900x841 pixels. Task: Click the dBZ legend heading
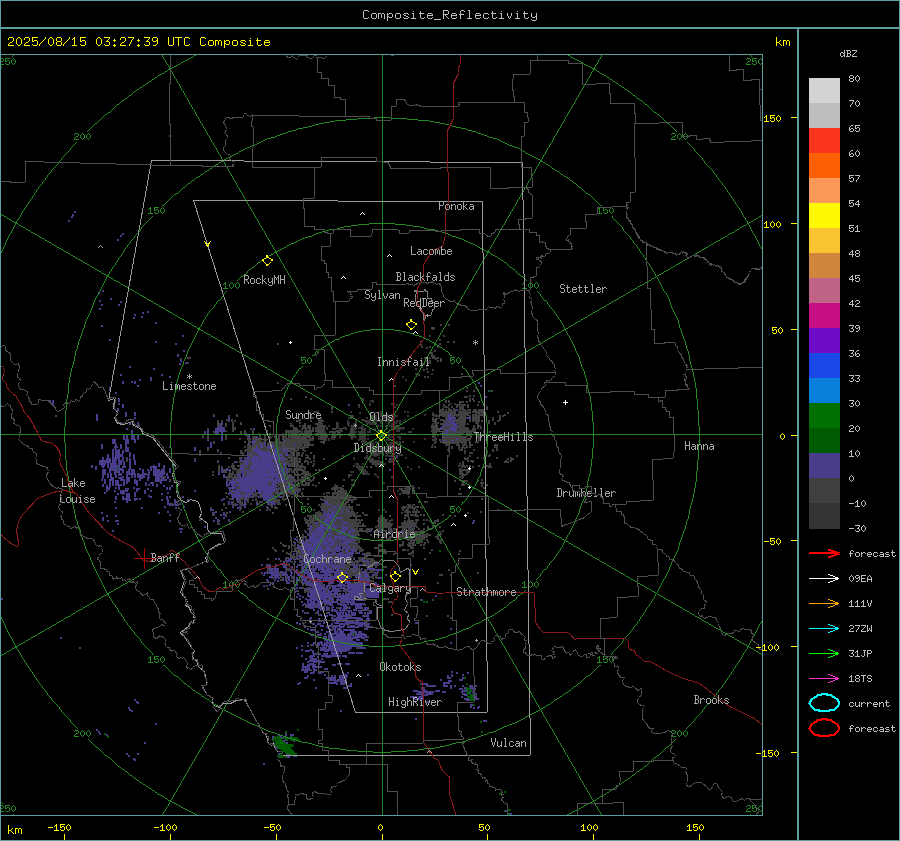(x=848, y=53)
